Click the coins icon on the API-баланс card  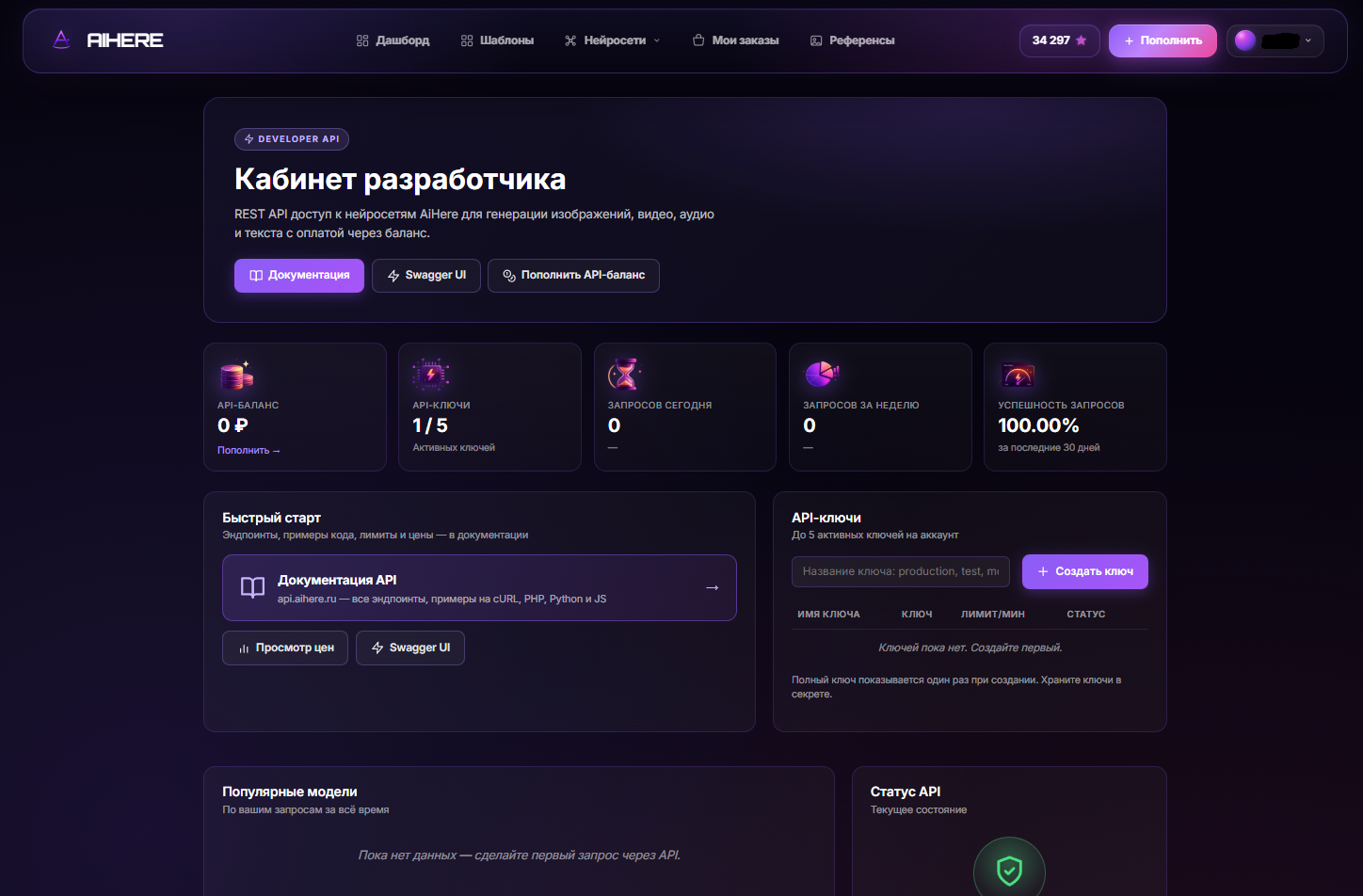tap(235, 376)
